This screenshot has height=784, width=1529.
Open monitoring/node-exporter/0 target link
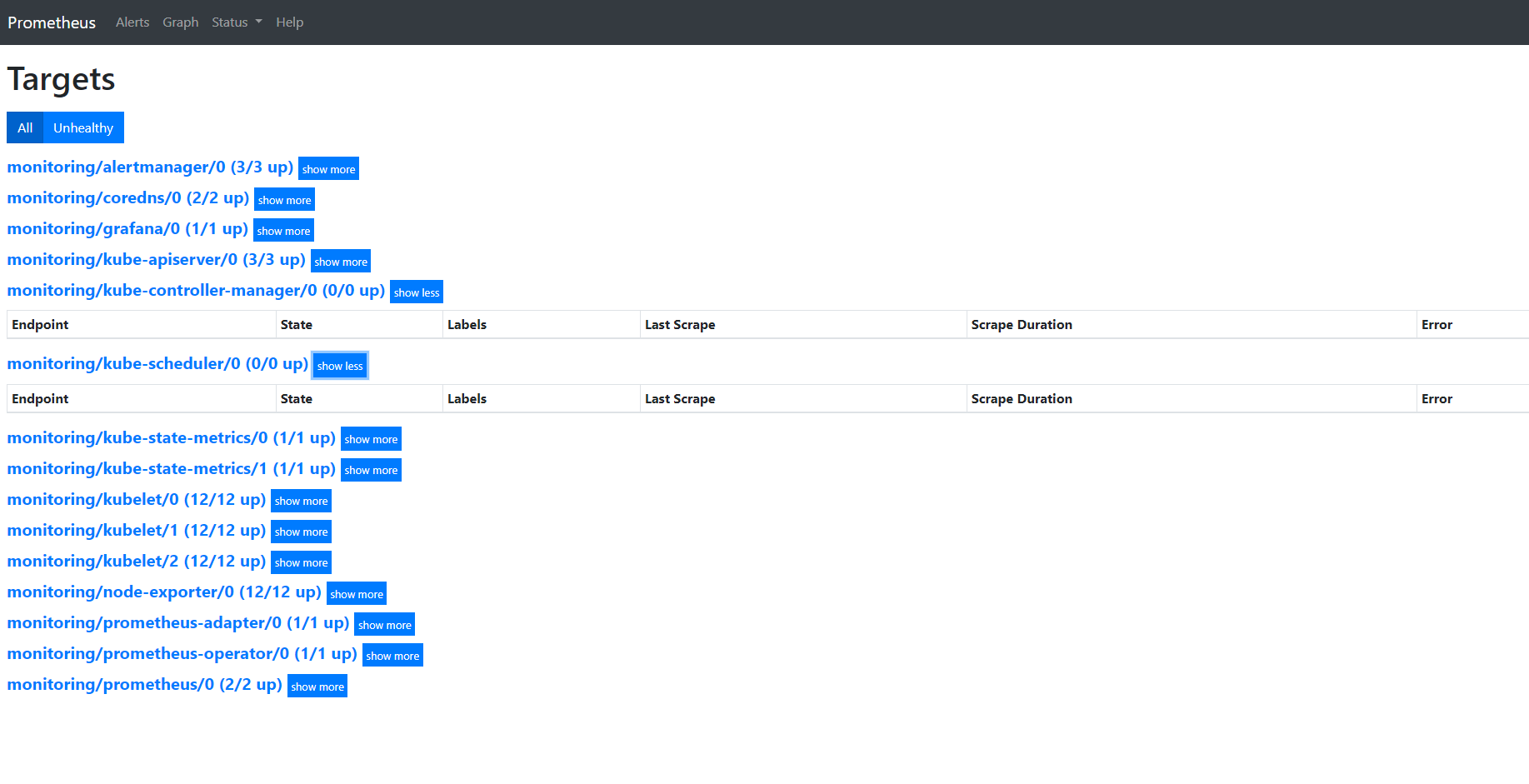[x=164, y=592]
